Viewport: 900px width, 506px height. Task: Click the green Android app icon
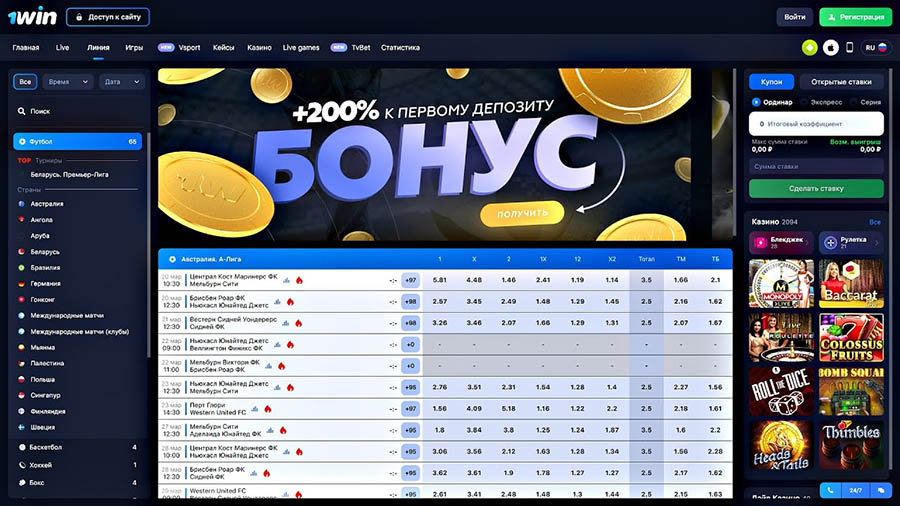810,47
